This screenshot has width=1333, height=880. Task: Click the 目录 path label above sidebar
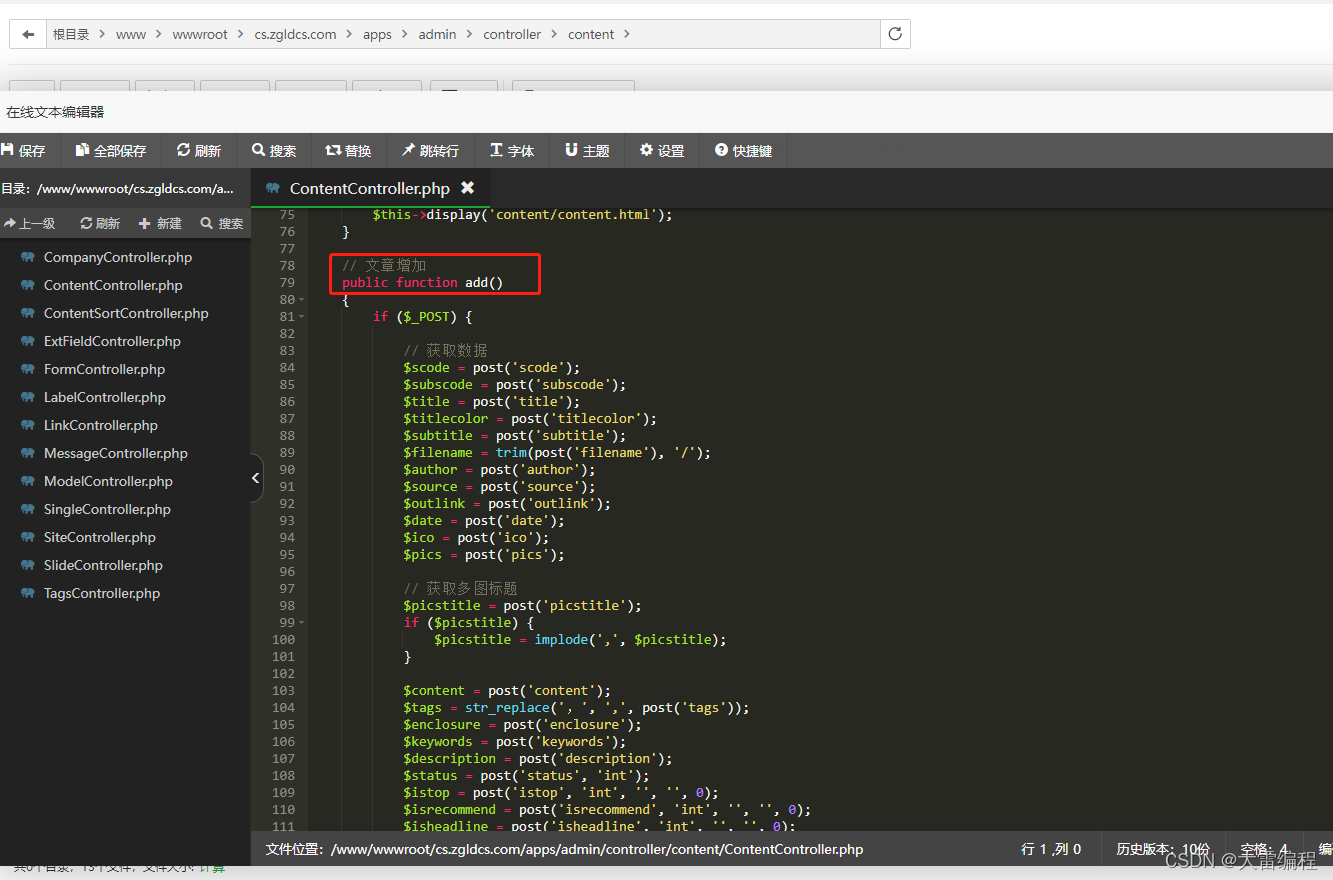point(117,188)
